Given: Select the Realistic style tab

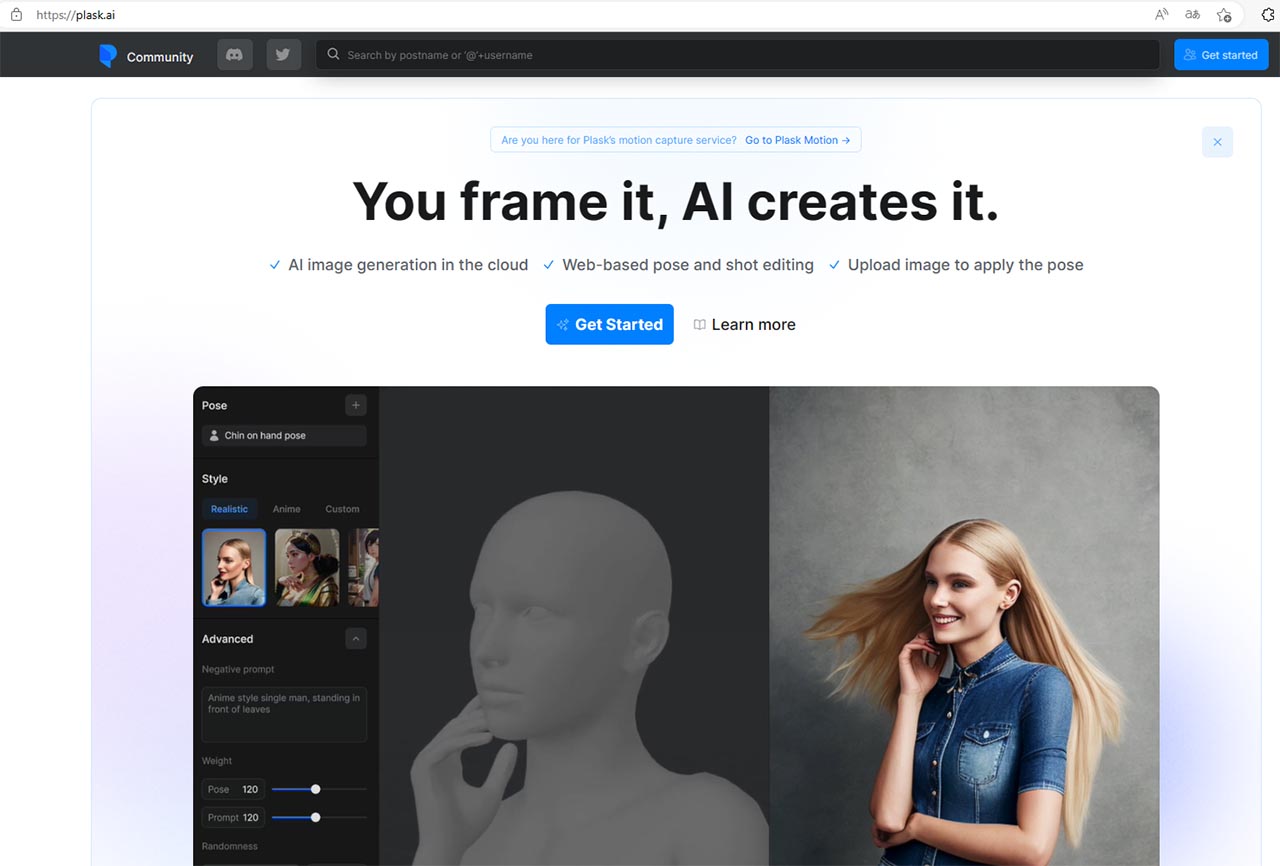Looking at the screenshot, I should pos(229,509).
